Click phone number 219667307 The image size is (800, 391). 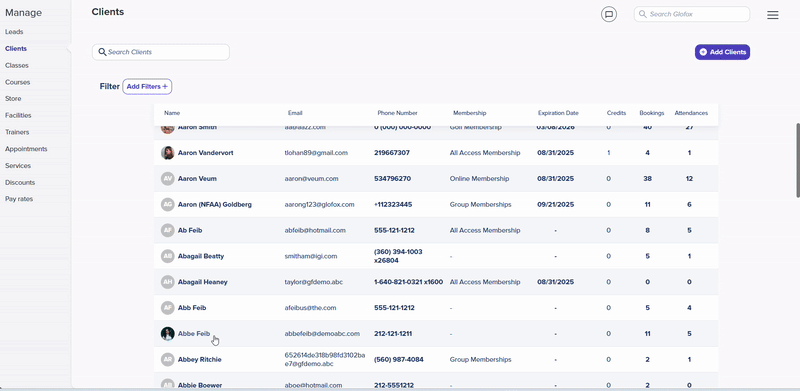[392, 153]
